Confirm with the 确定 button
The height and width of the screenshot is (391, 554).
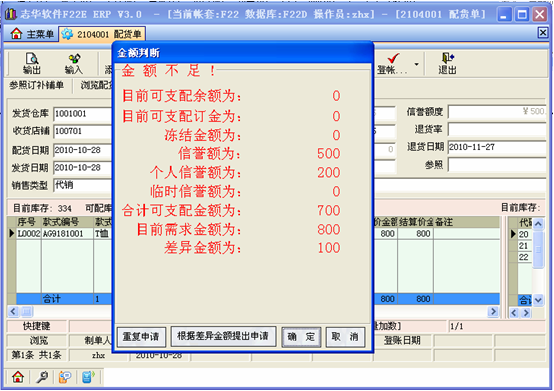click(301, 337)
